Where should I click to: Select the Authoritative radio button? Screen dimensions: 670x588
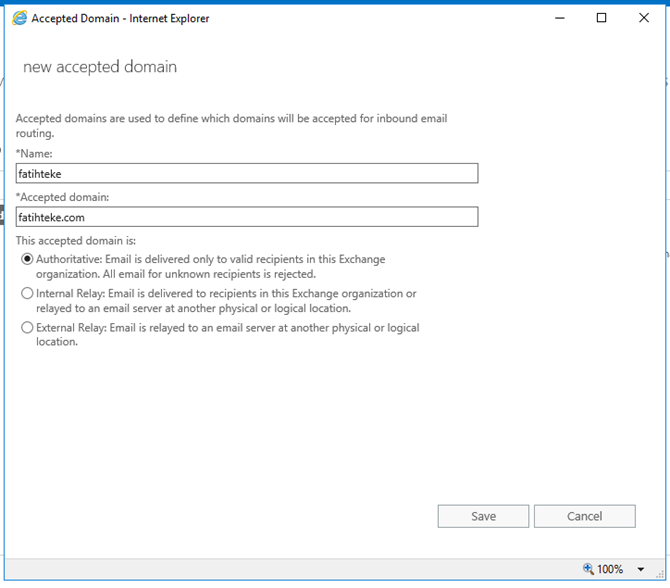27,260
